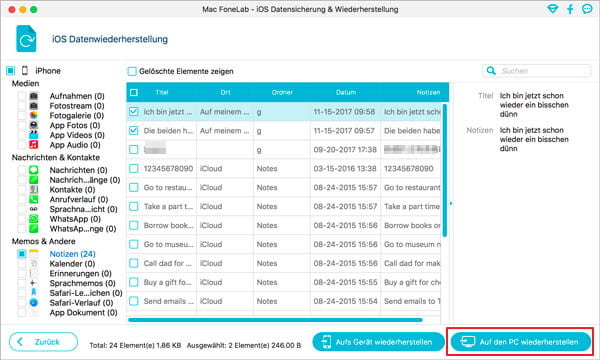Click Auf den PC wiederherstellen button

pos(521,342)
